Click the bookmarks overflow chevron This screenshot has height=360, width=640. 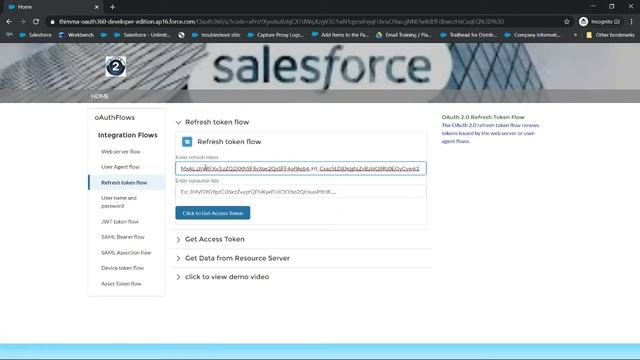575,35
